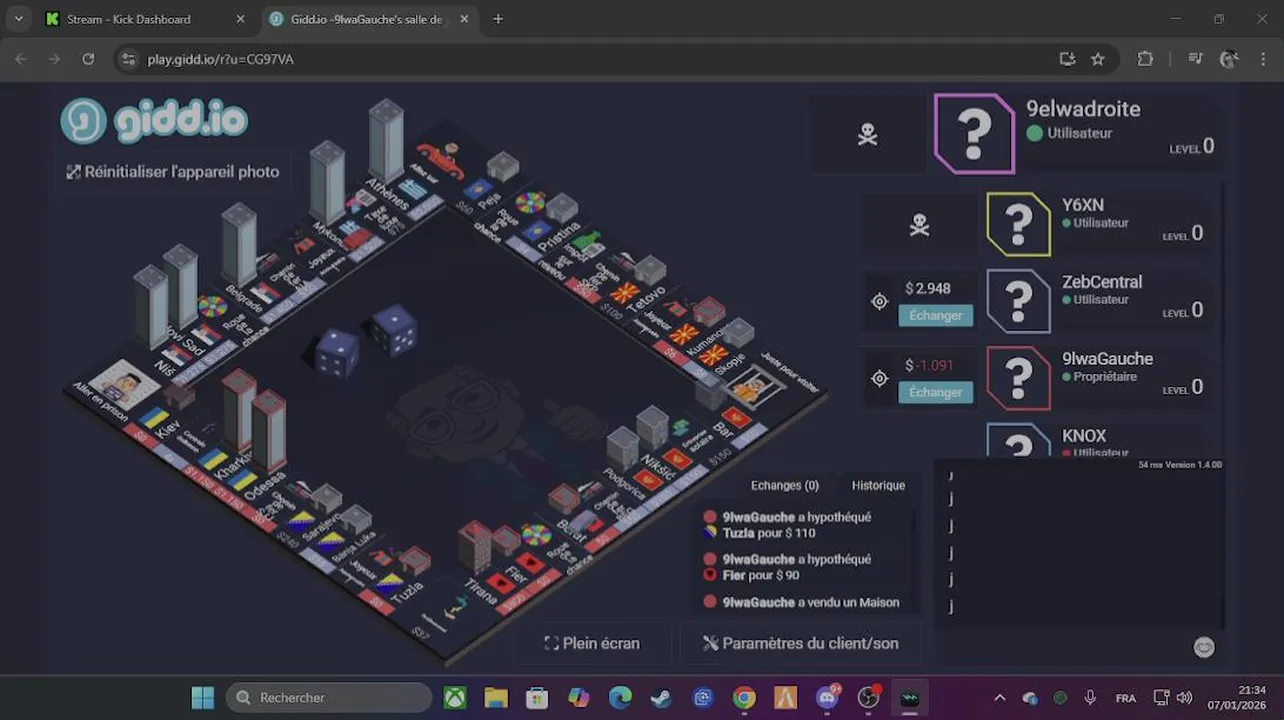Click 9lwaGauche's target icon
The image size is (1284, 720).
(x=879, y=378)
